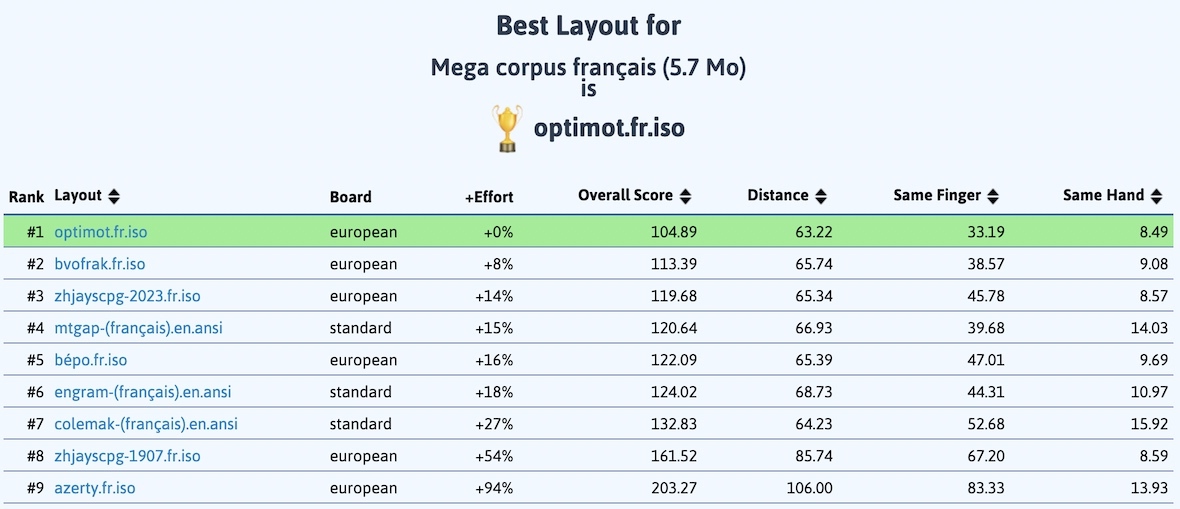Image resolution: width=1180 pixels, height=509 pixels.
Task: Sort by Same Hand arrows
Action: (x=1156, y=196)
